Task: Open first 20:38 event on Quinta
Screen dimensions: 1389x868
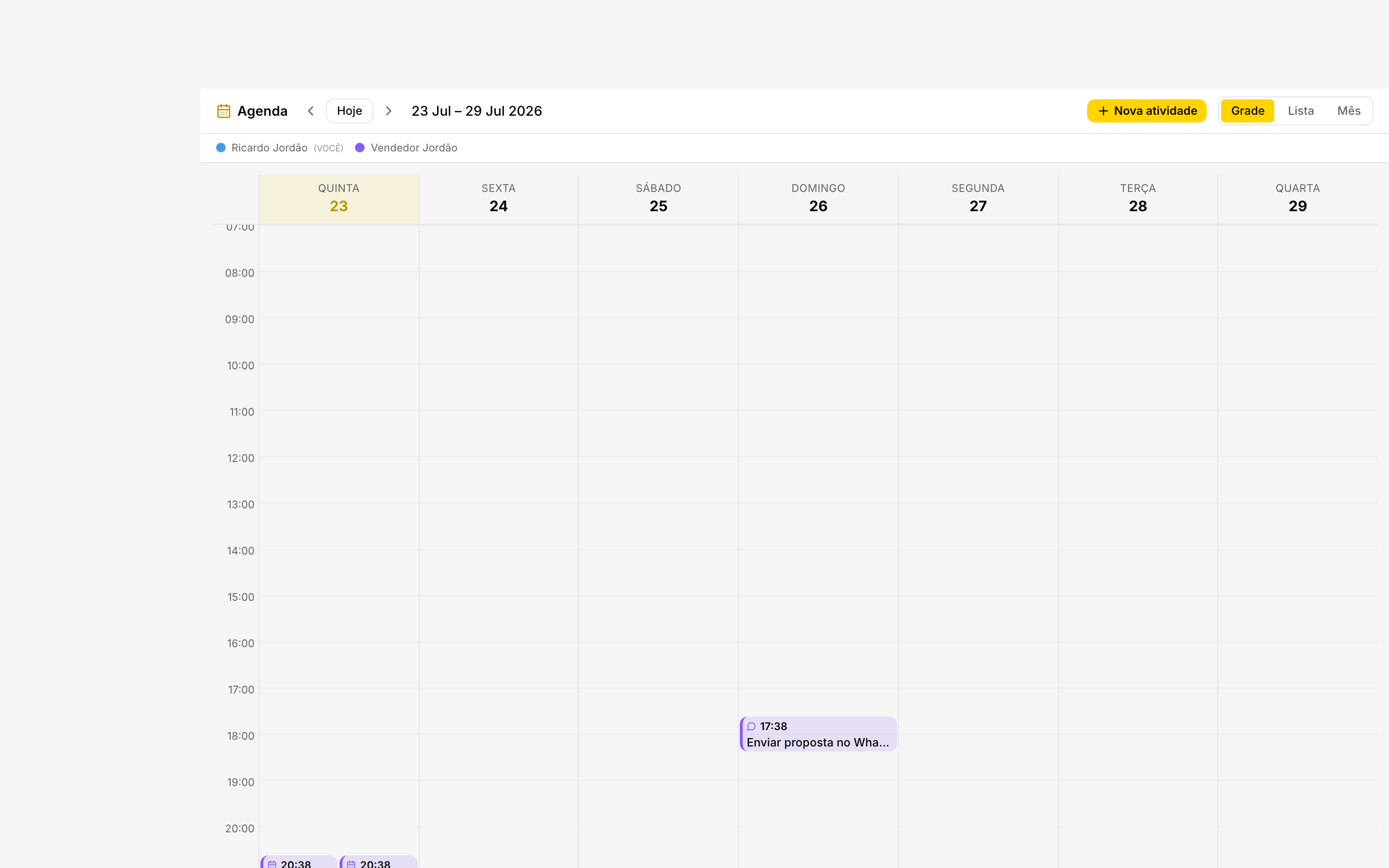Action: click(299, 862)
